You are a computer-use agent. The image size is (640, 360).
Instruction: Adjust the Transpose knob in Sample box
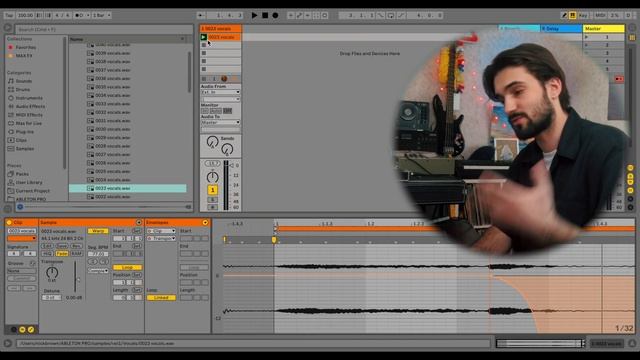click(x=52, y=272)
